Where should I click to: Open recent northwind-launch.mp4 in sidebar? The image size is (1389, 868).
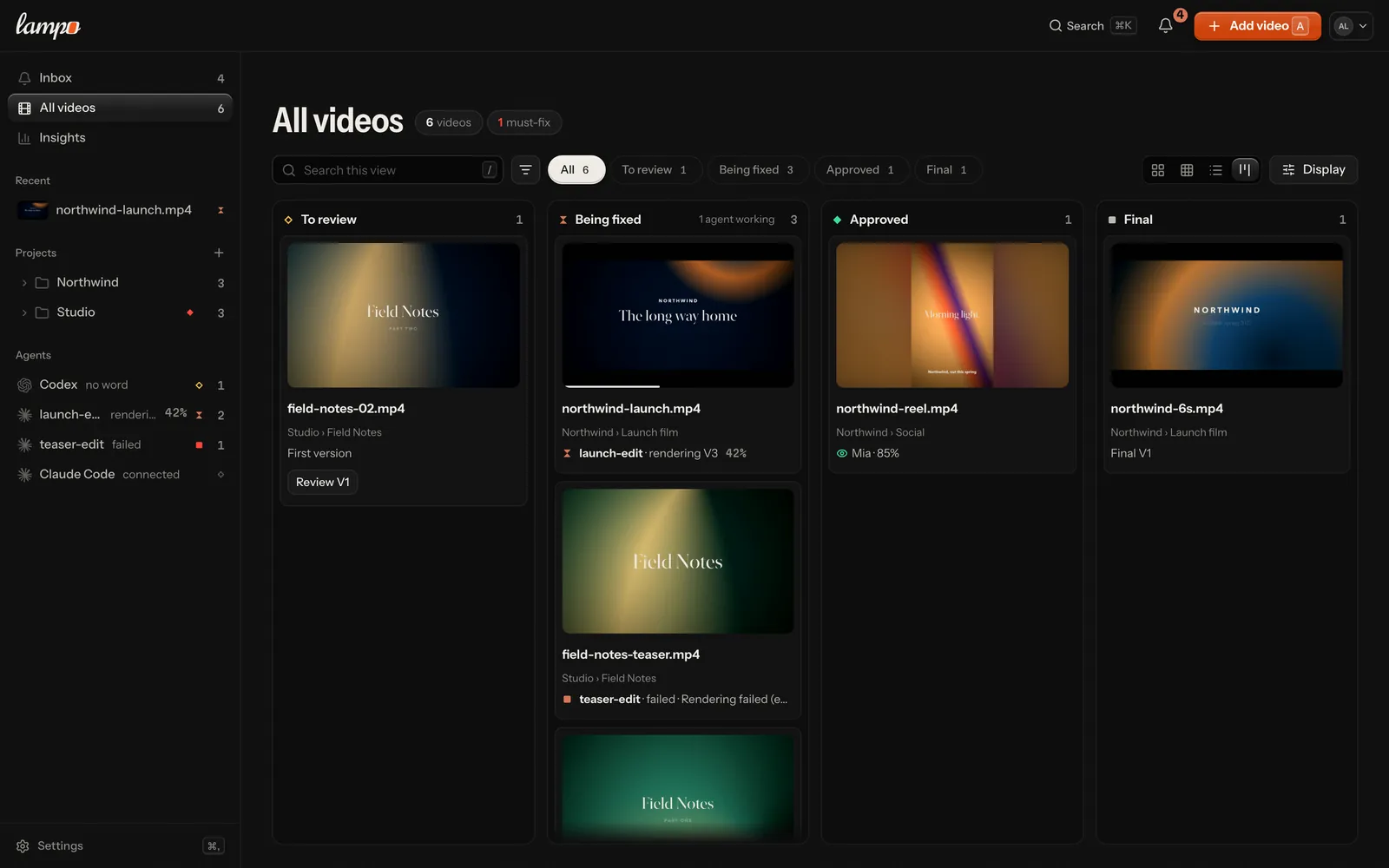pyautogui.click(x=120, y=210)
